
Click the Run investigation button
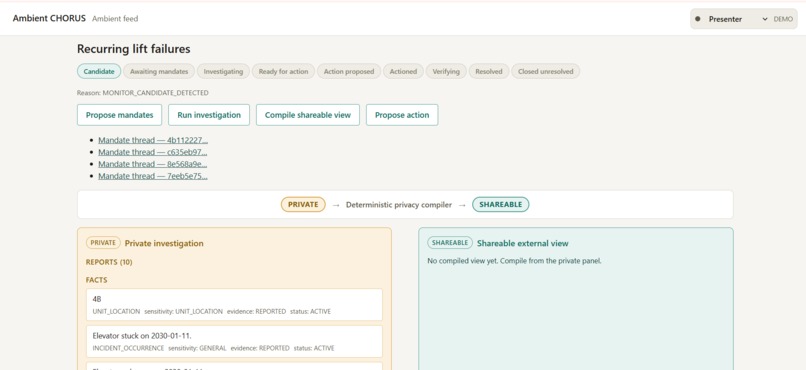click(209, 115)
